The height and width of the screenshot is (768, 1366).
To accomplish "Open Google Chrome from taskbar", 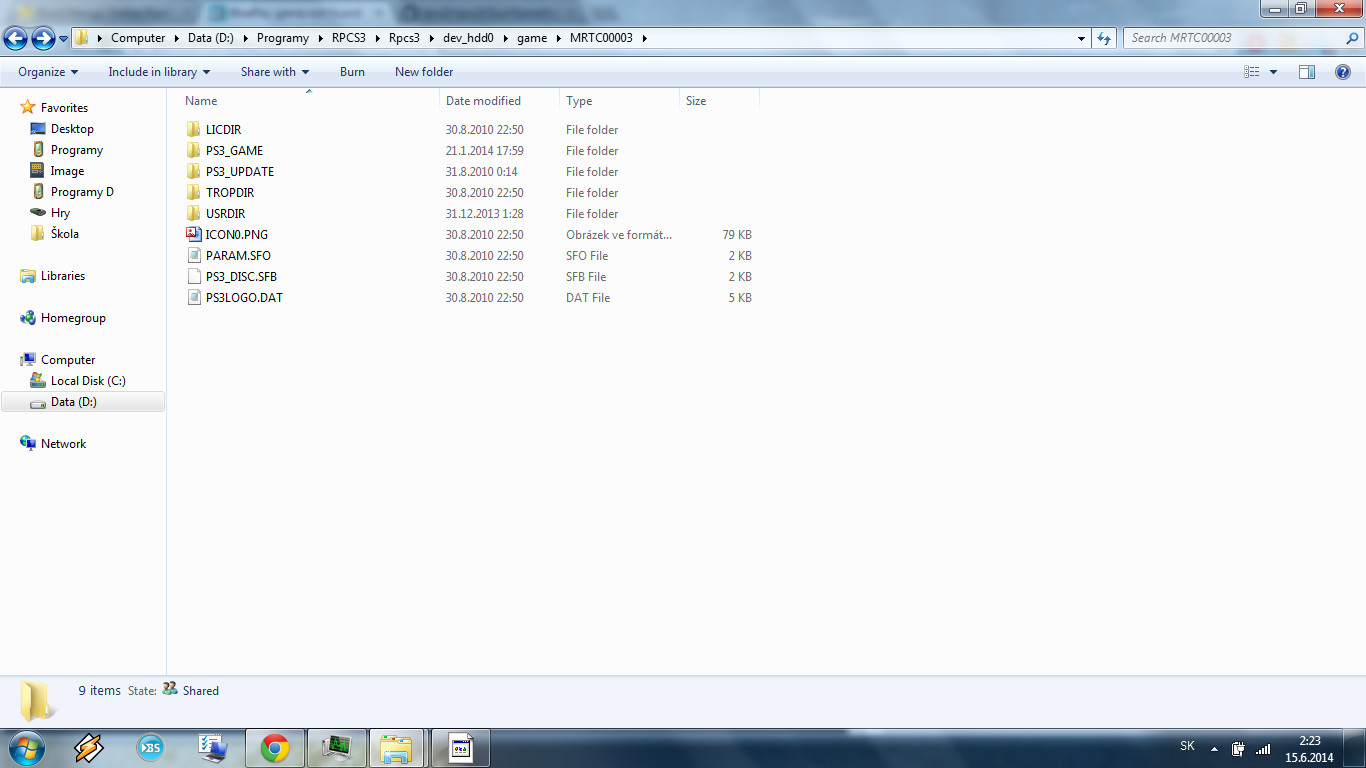I will click(x=274, y=748).
